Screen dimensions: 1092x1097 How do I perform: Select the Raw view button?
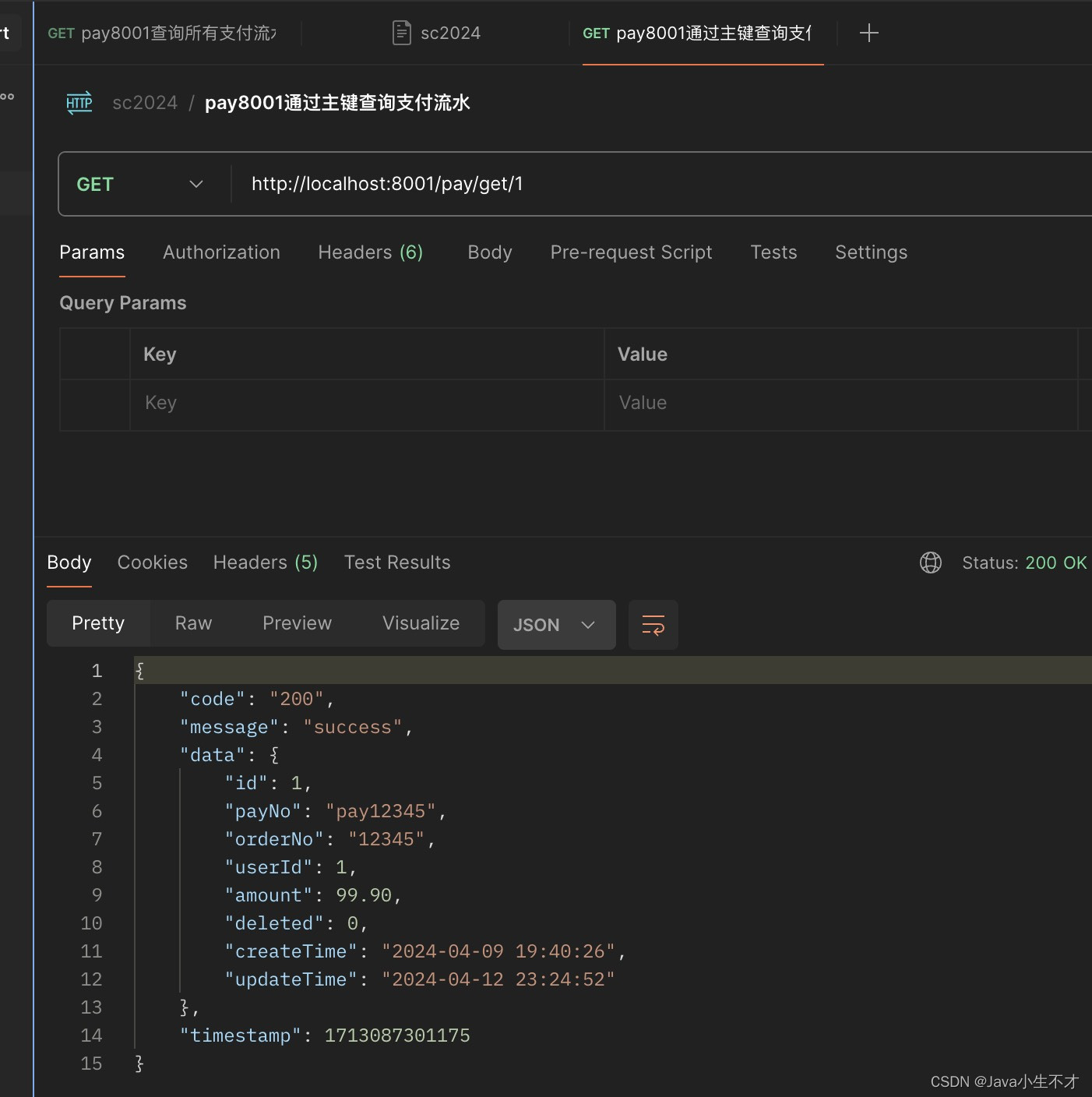[x=193, y=623]
